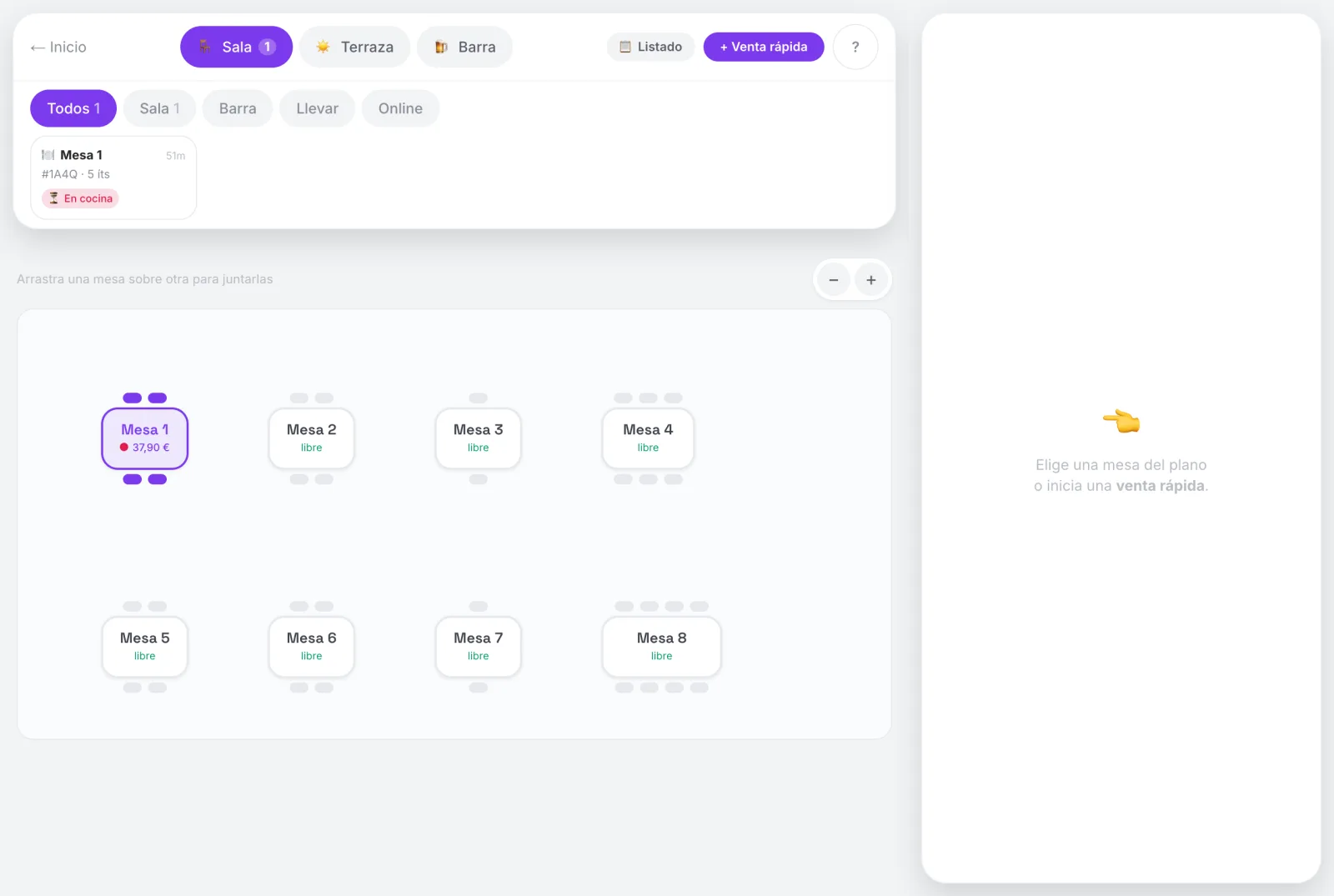Select free Mesa 6 on the plan
The image size is (1334, 896).
[x=312, y=647]
